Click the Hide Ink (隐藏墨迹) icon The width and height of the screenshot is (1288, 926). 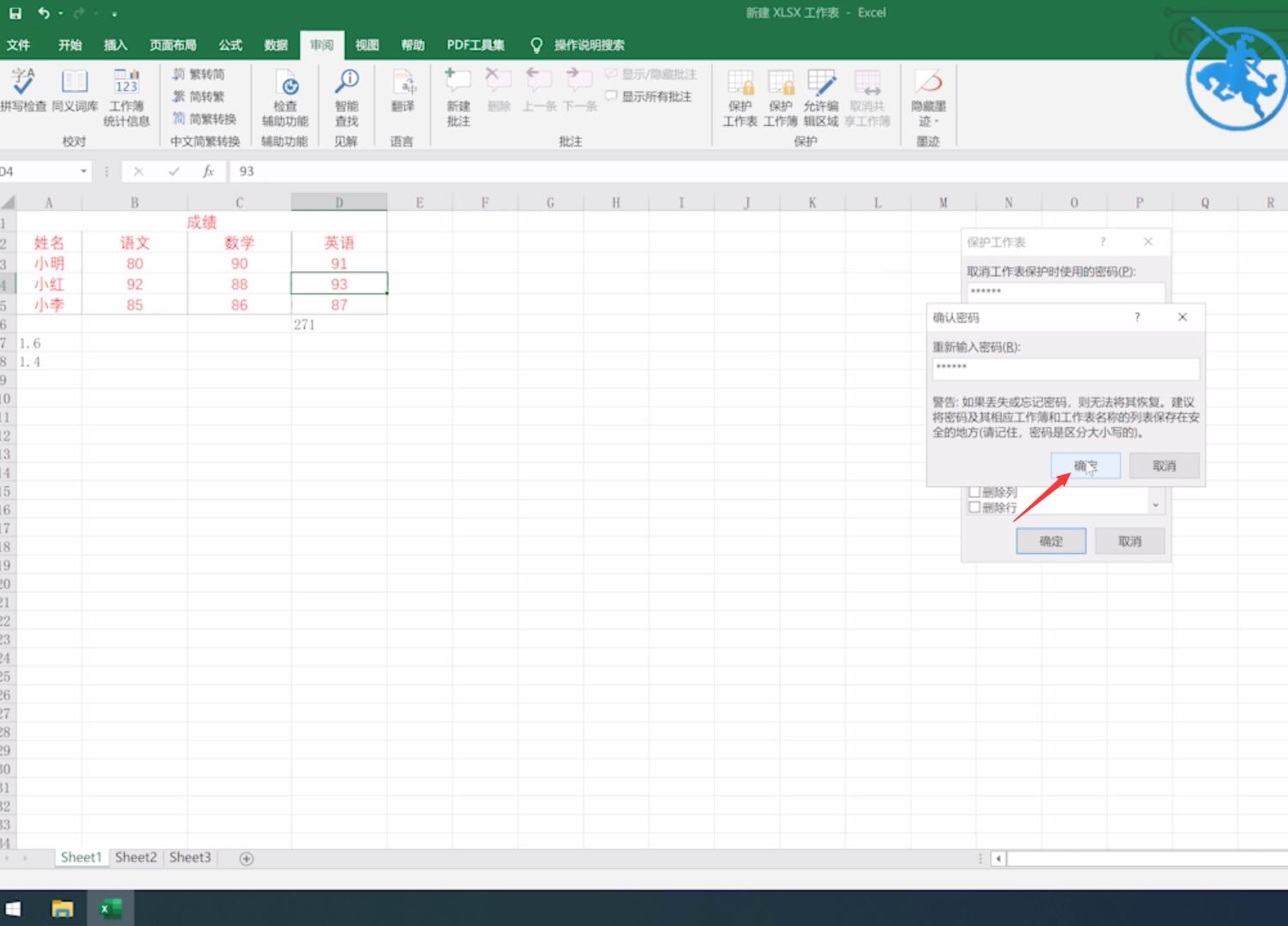point(928,97)
